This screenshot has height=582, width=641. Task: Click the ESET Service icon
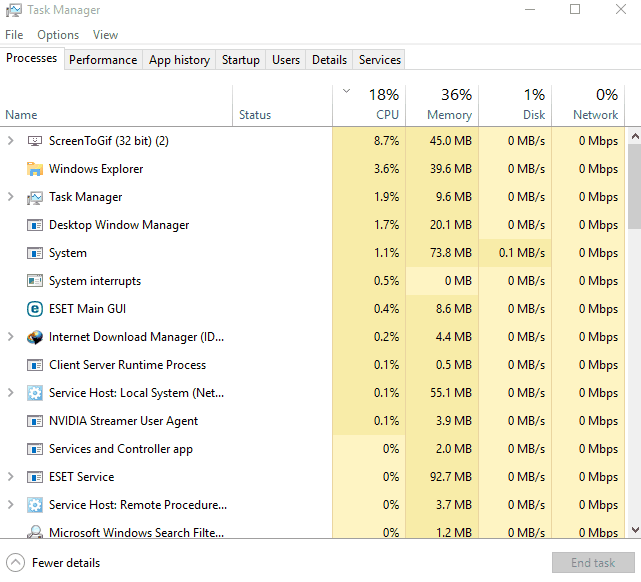click(x=35, y=477)
